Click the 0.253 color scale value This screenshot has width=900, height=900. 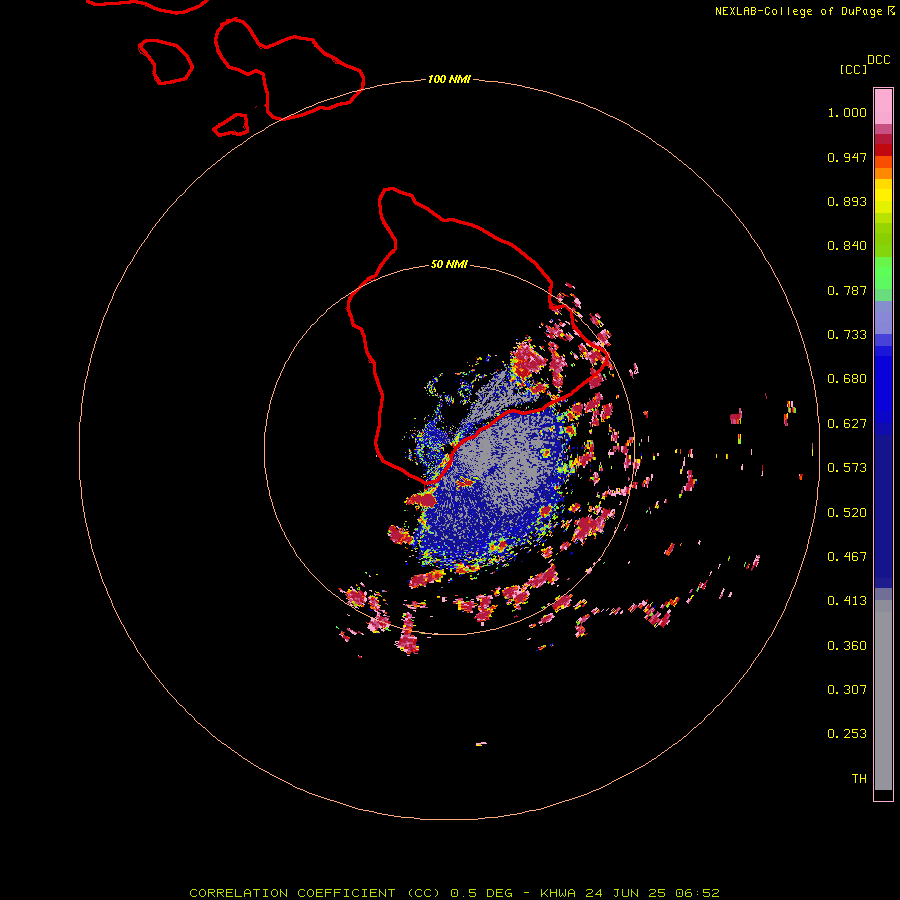tap(847, 734)
